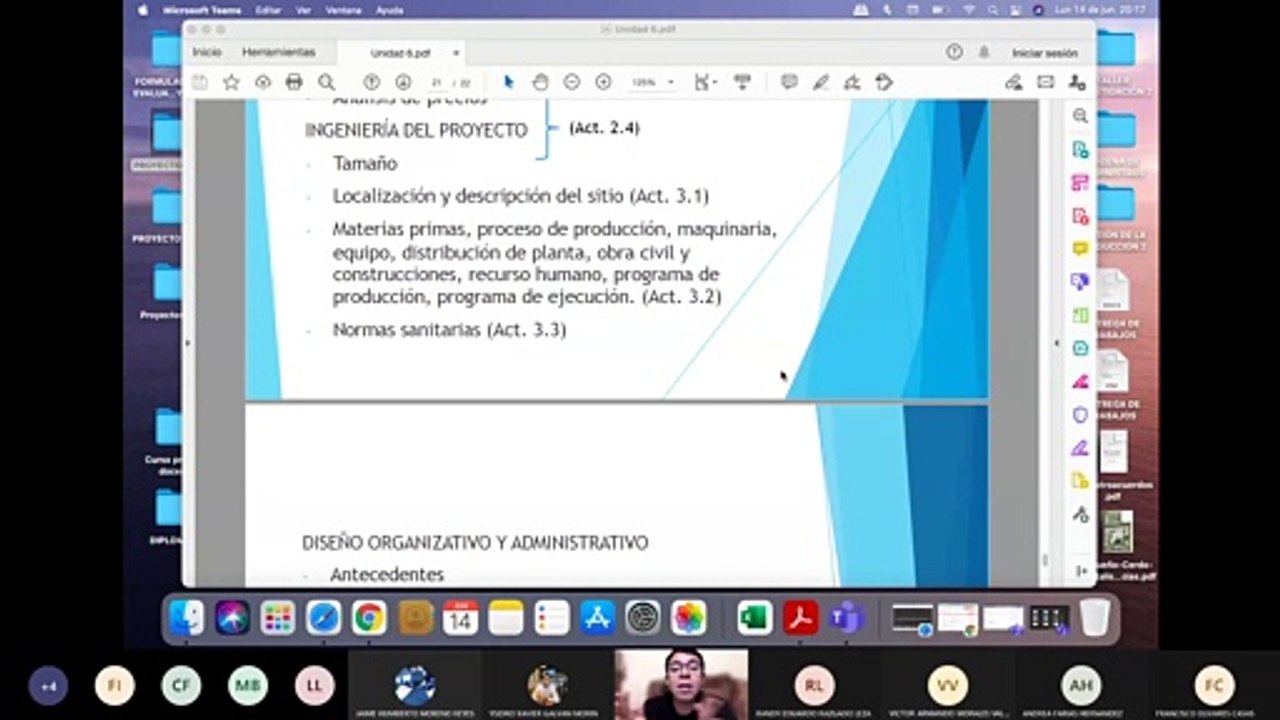Open Calendar from the Dock
1280x720 pixels.
click(460, 618)
